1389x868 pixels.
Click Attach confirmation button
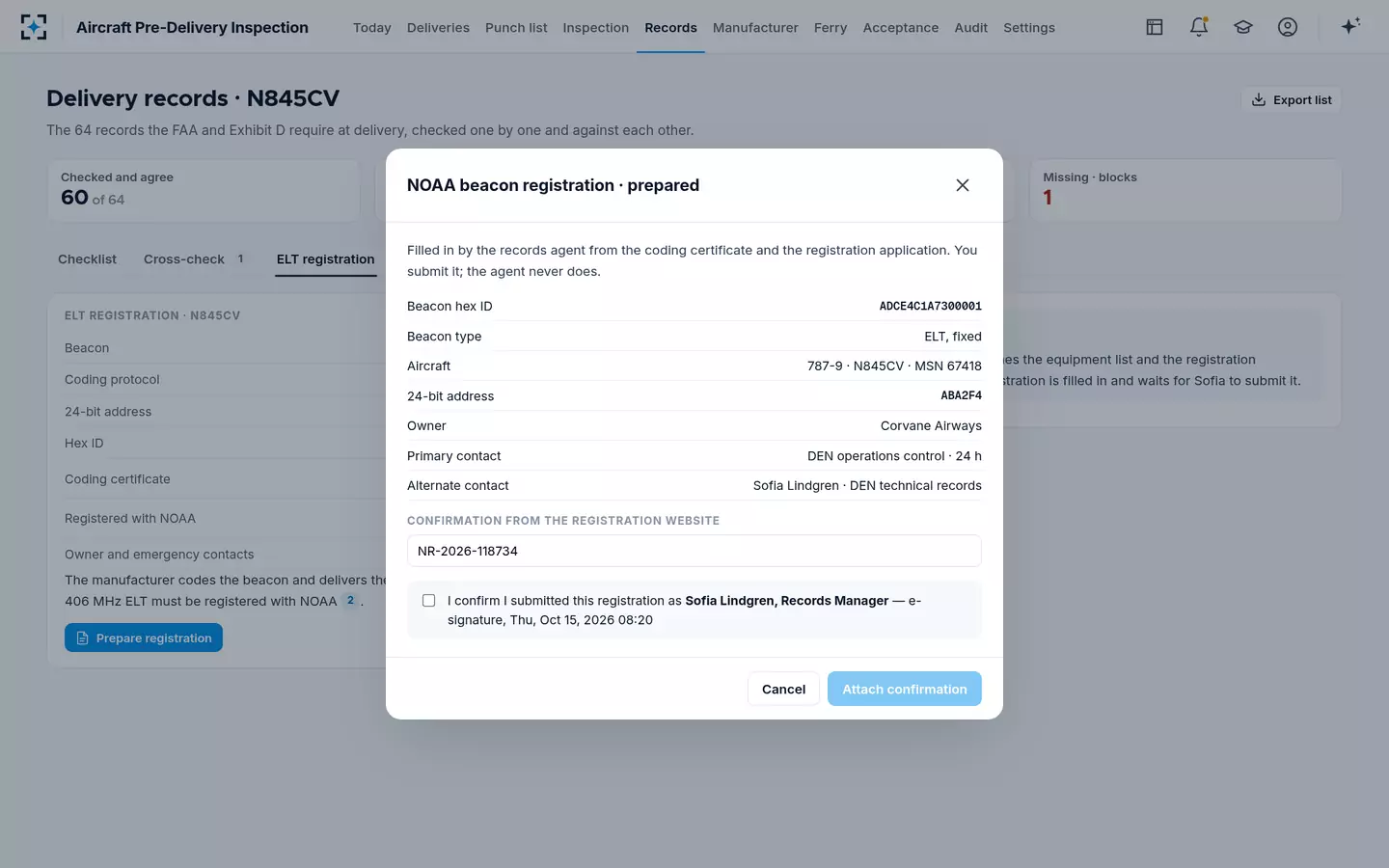coord(905,689)
